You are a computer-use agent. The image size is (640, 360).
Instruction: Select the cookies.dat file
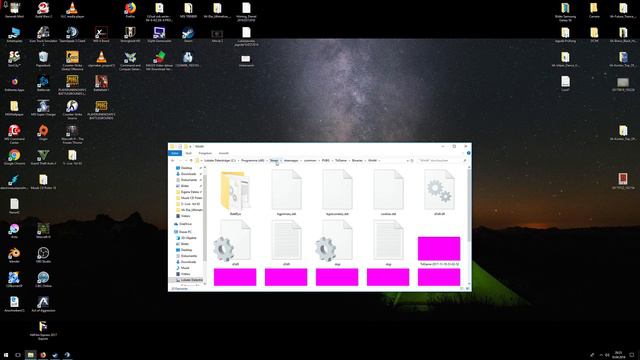tap(388, 193)
